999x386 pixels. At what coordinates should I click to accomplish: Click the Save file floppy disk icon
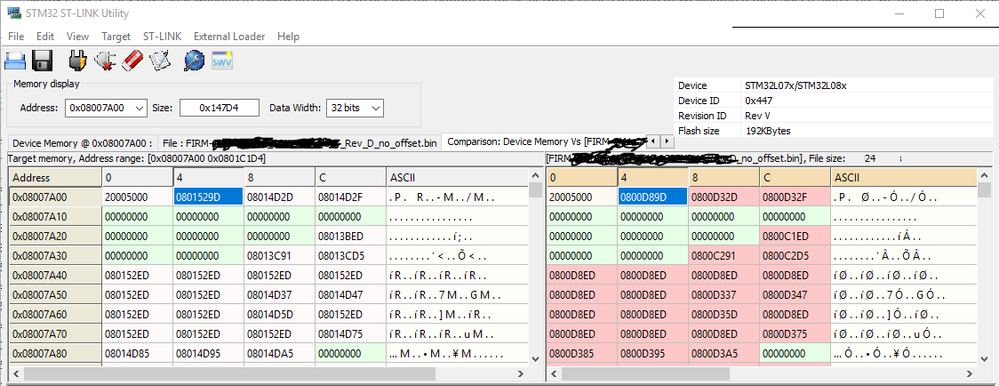click(x=42, y=61)
